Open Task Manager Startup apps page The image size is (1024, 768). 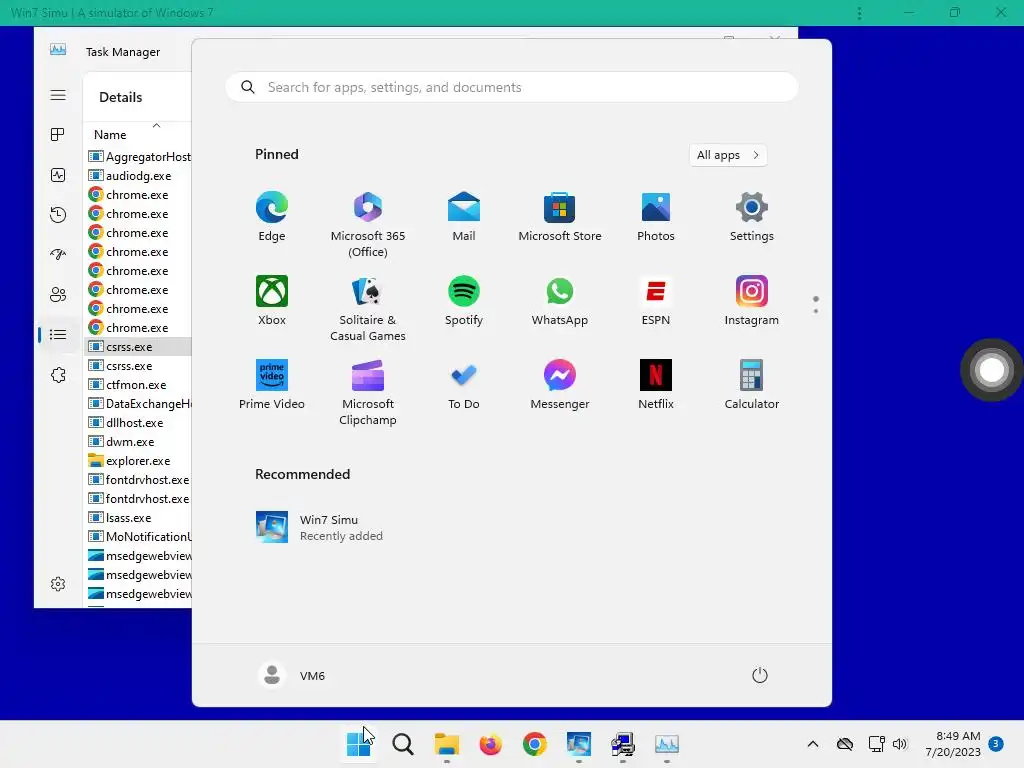tap(58, 255)
